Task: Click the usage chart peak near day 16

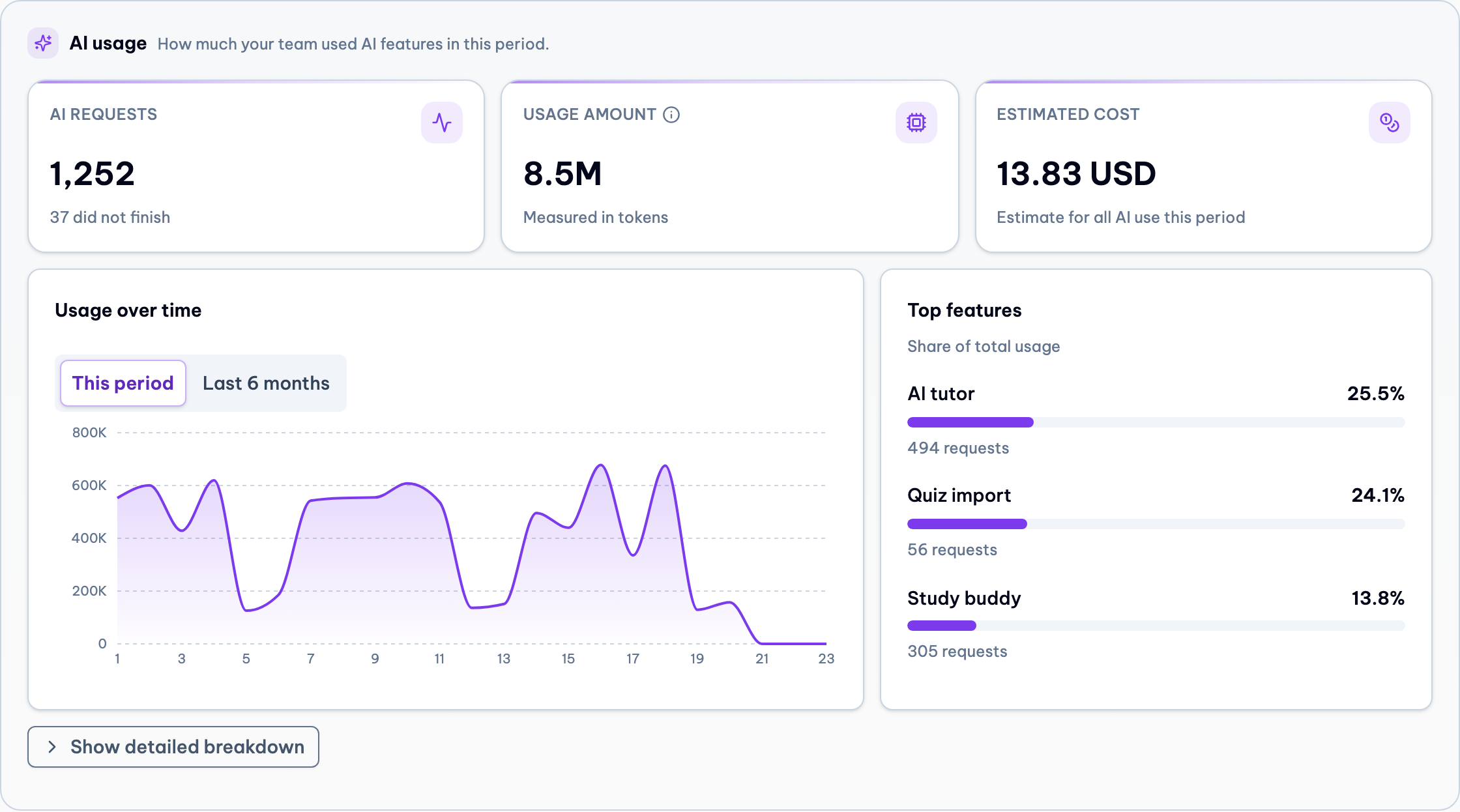Action: coord(601,465)
